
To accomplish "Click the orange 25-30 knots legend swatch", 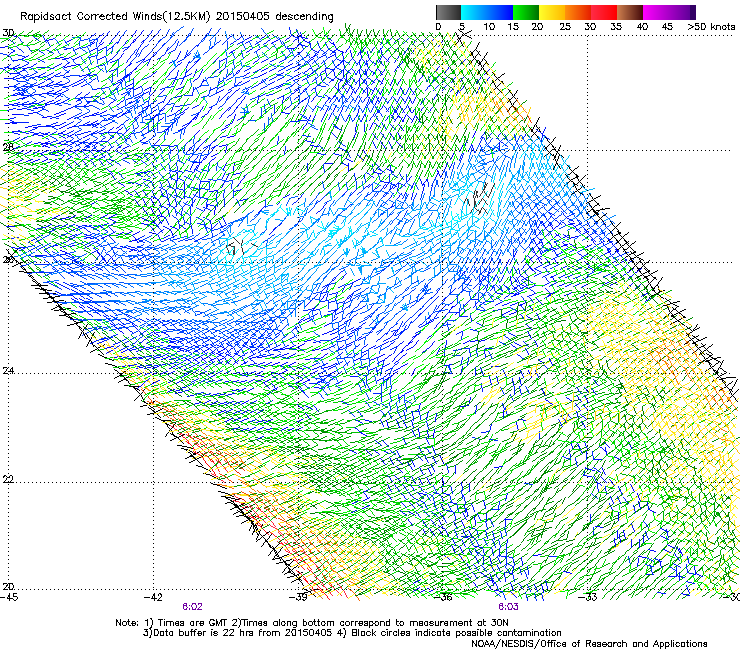I will (578, 12).
